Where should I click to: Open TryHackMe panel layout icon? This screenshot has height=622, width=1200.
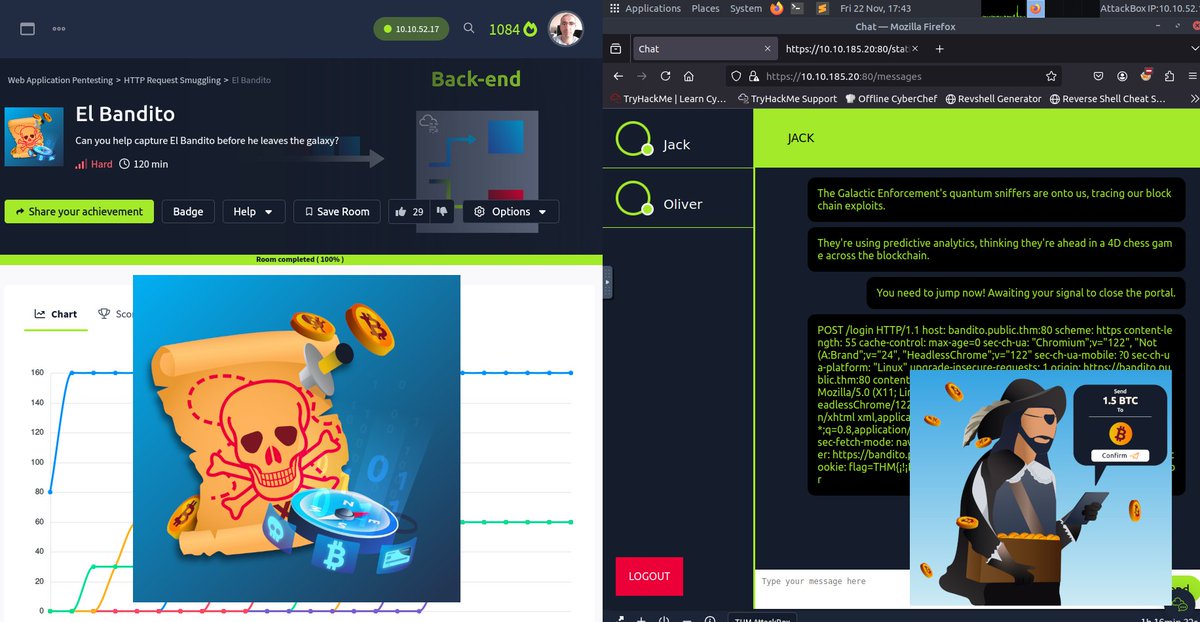28,29
